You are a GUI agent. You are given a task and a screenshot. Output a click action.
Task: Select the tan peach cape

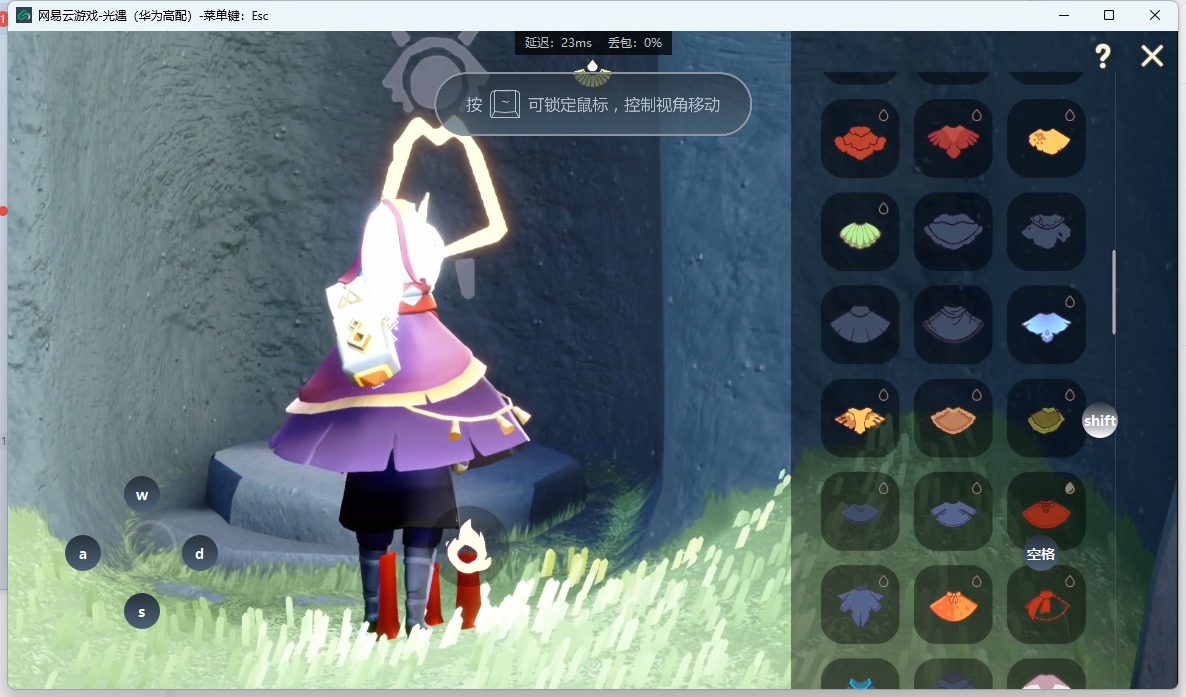953,419
